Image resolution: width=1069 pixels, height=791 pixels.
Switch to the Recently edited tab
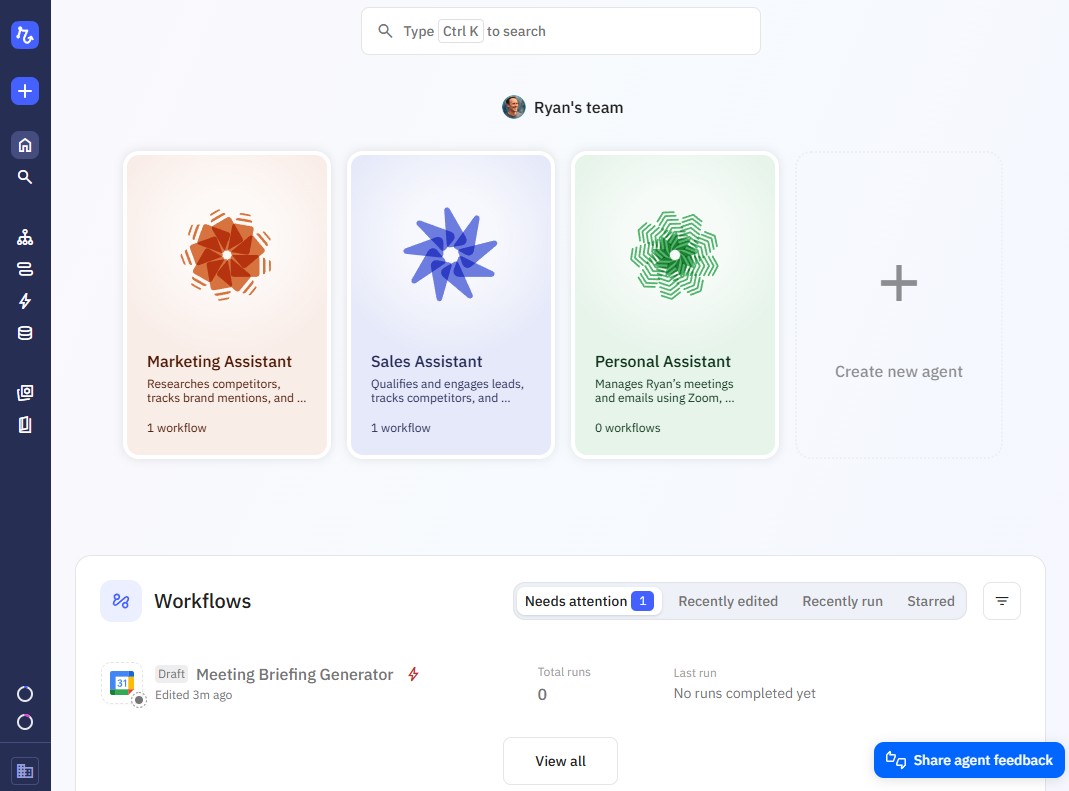click(x=728, y=601)
